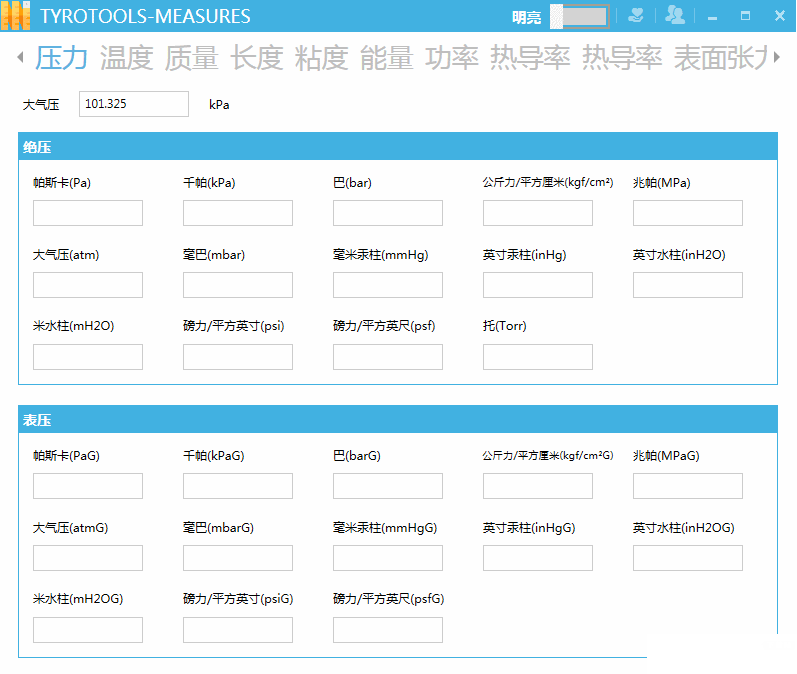This screenshot has height=674, width=797.
Task: Click the 巴(barG) input field
Action: coord(388,486)
